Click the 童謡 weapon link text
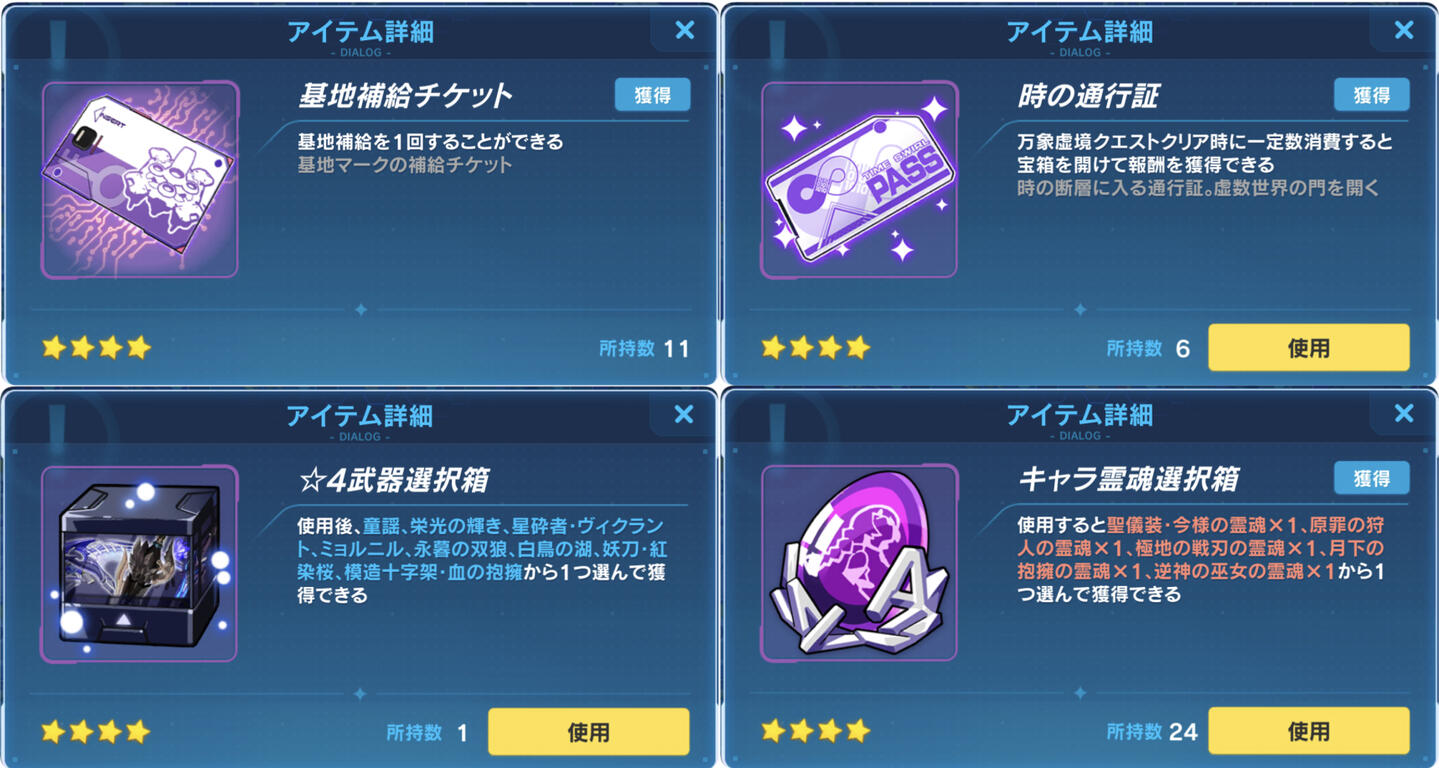The width and height of the screenshot is (1439, 768). [x=381, y=525]
